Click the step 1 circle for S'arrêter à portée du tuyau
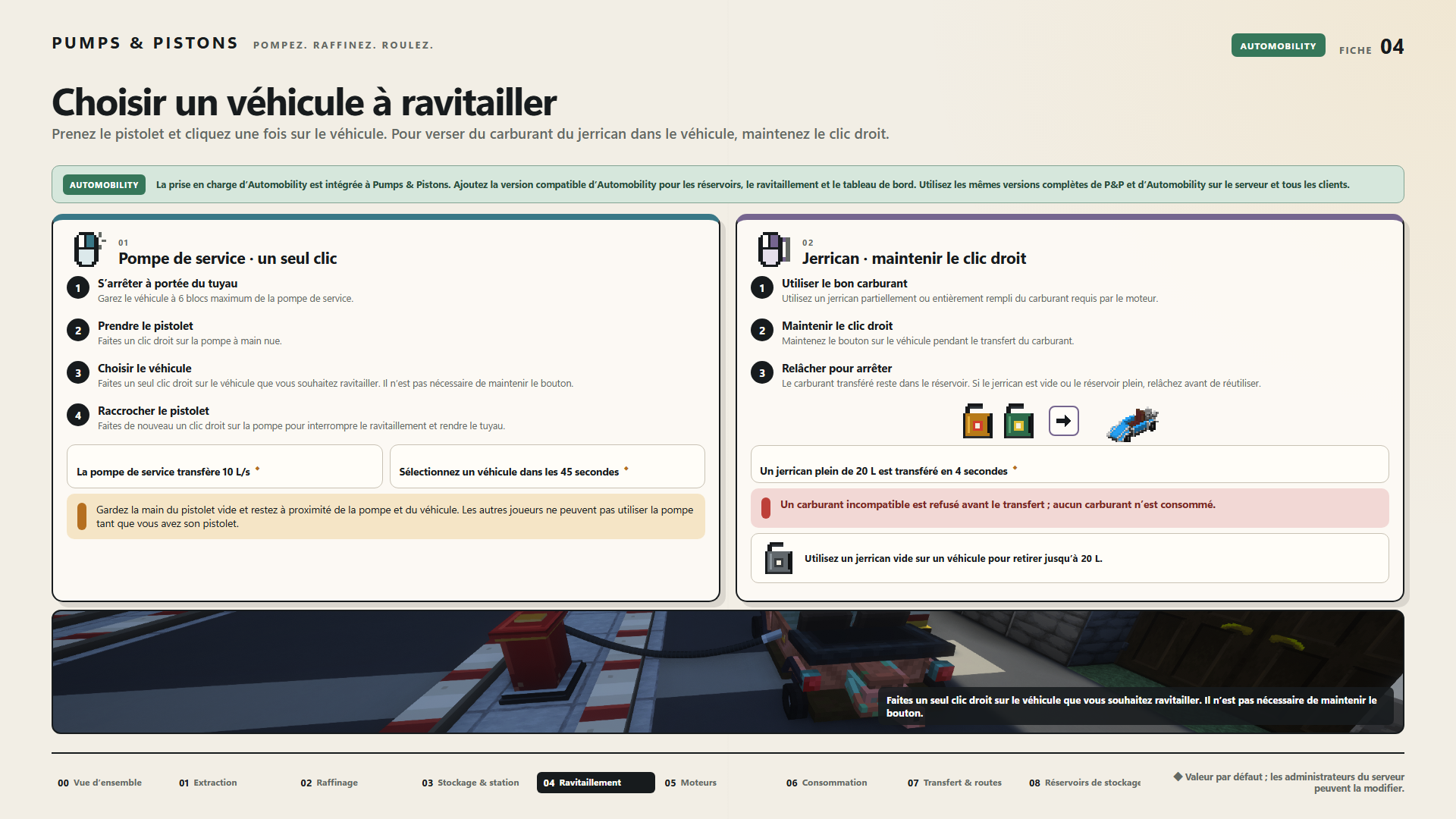Screen dimensions: 1456x819 tap(78, 288)
